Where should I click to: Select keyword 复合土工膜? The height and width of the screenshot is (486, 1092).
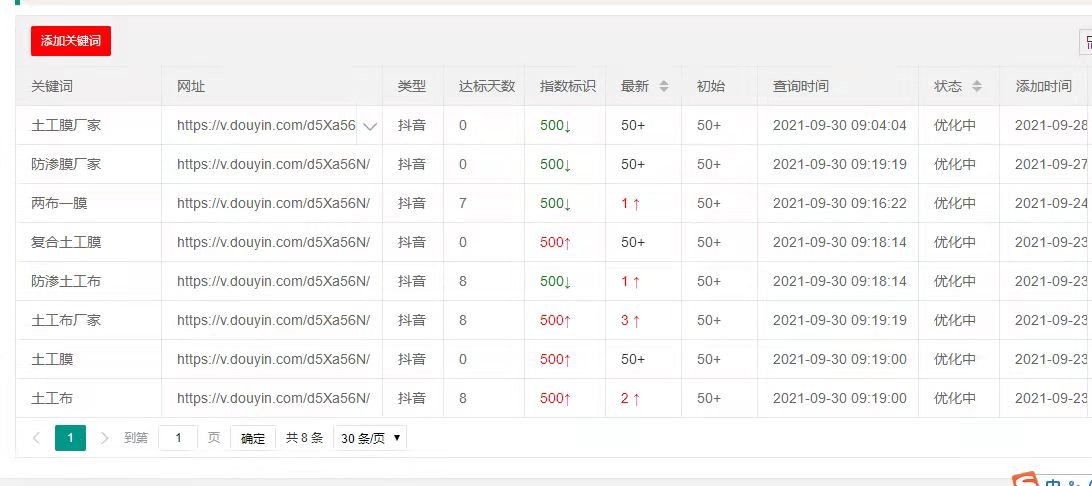tap(66, 242)
